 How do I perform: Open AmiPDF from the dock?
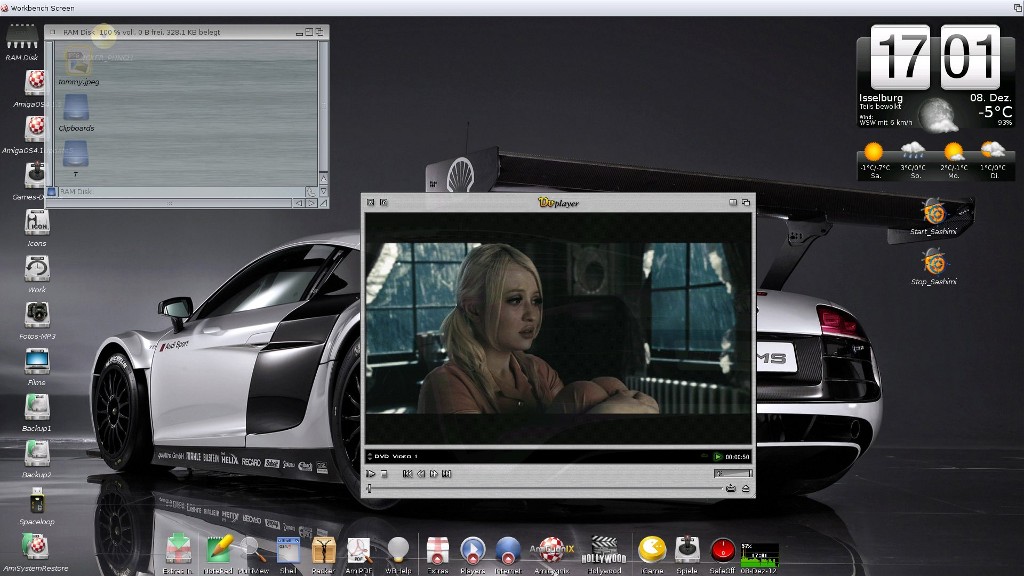[358, 550]
